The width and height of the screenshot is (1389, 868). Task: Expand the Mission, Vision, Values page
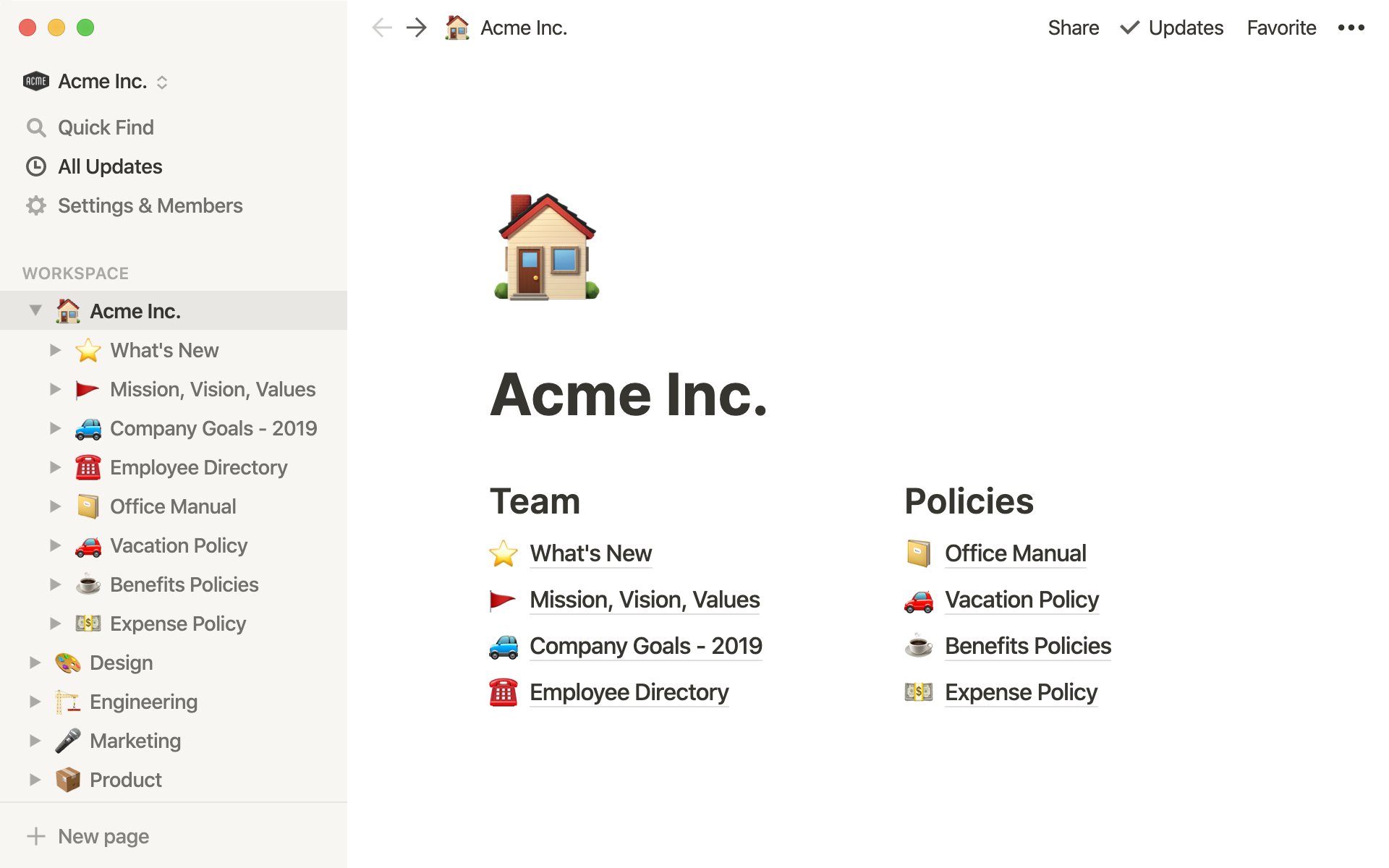[56, 388]
